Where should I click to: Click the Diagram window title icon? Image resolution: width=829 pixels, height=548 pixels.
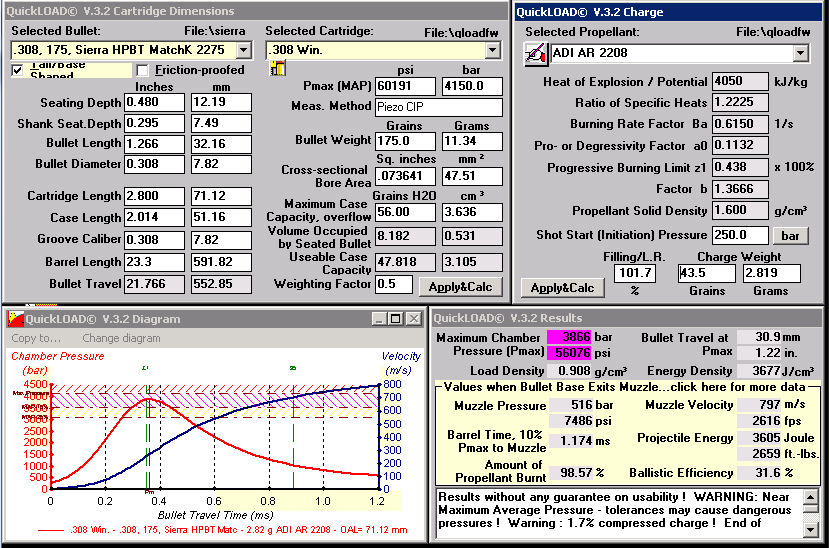(16, 319)
